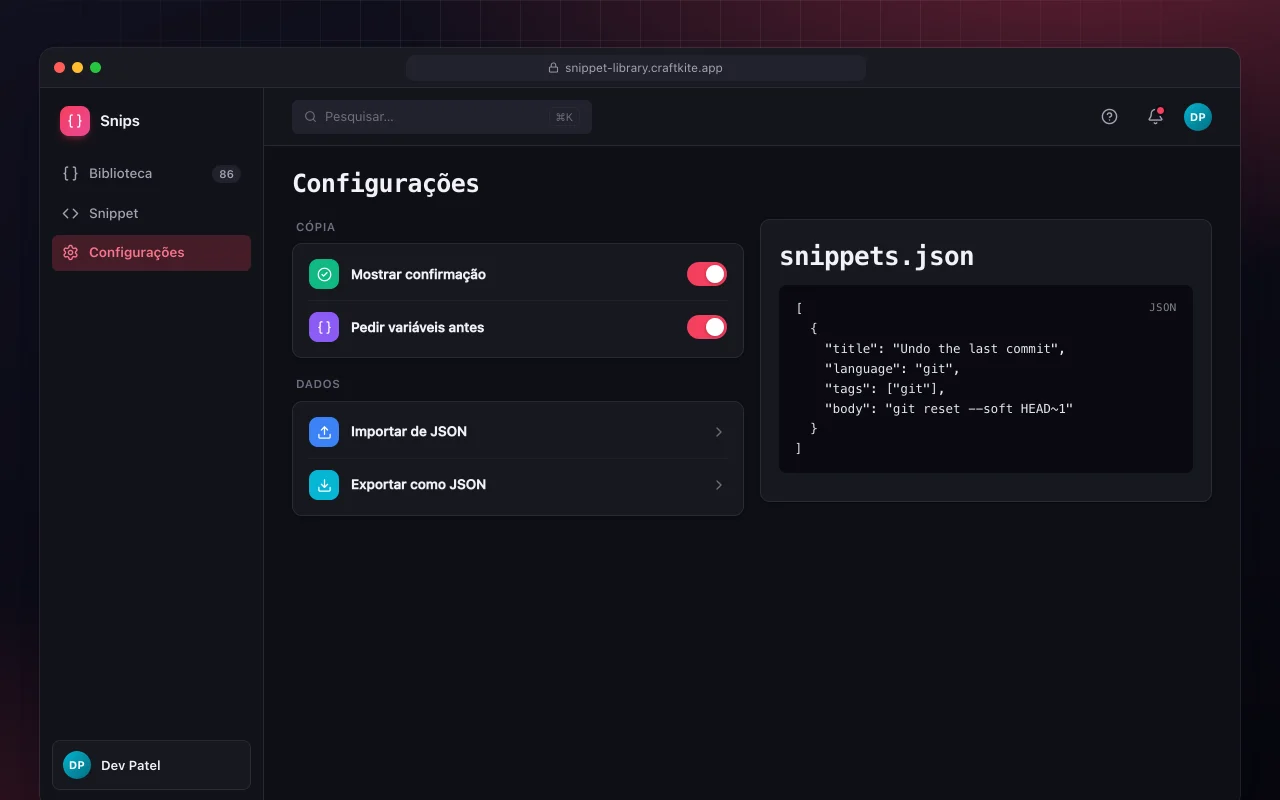The width and height of the screenshot is (1280, 800).
Task: Focus the Pesquisar search field
Action: pos(442,117)
